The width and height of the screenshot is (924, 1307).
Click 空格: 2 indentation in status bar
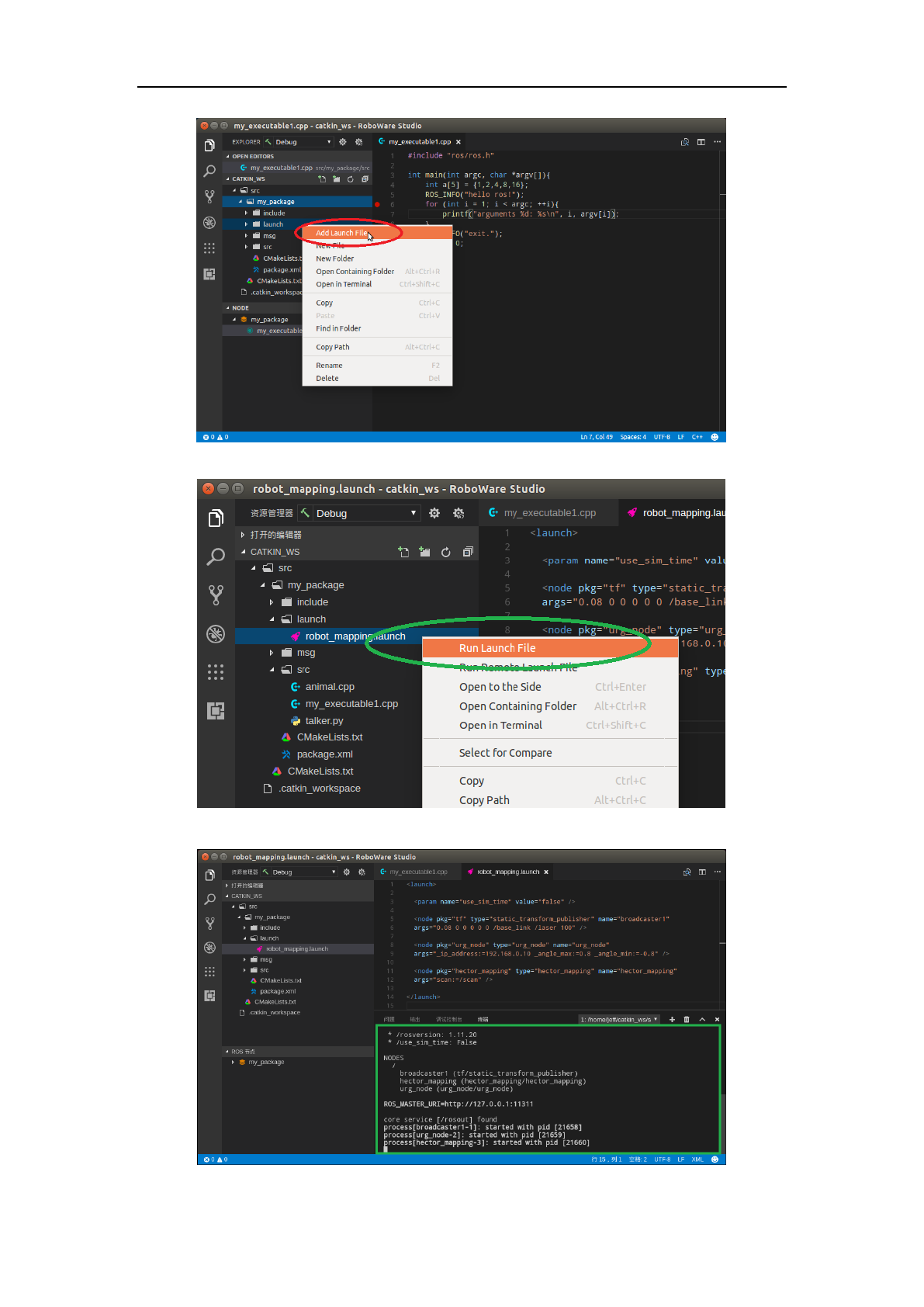pyautogui.click(x=638, y=1160)
